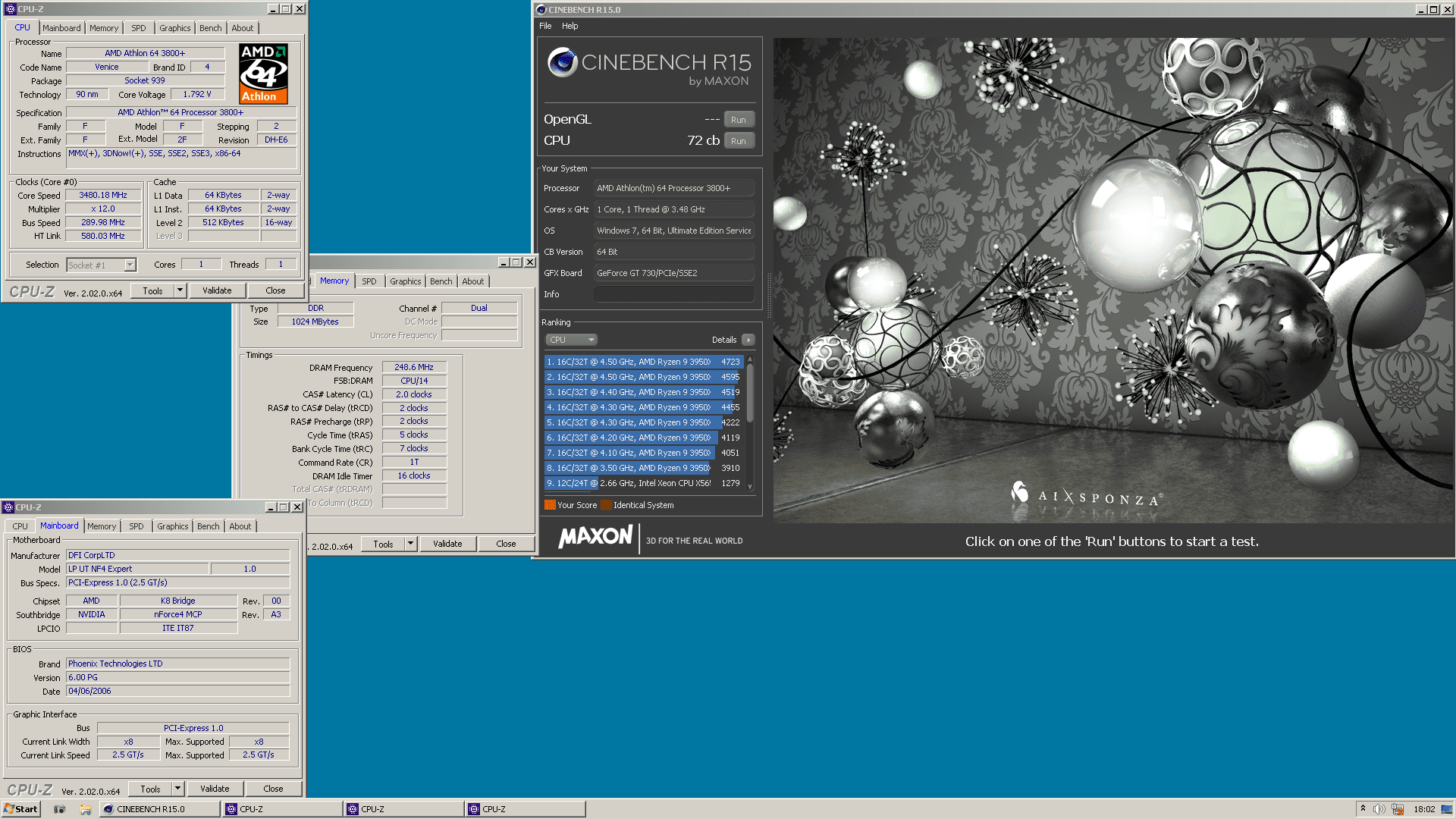Viewport: 1456px width, 819px height.
Task: Click the ranking list scrollbar thumb
Action: (x=750, y=392)
